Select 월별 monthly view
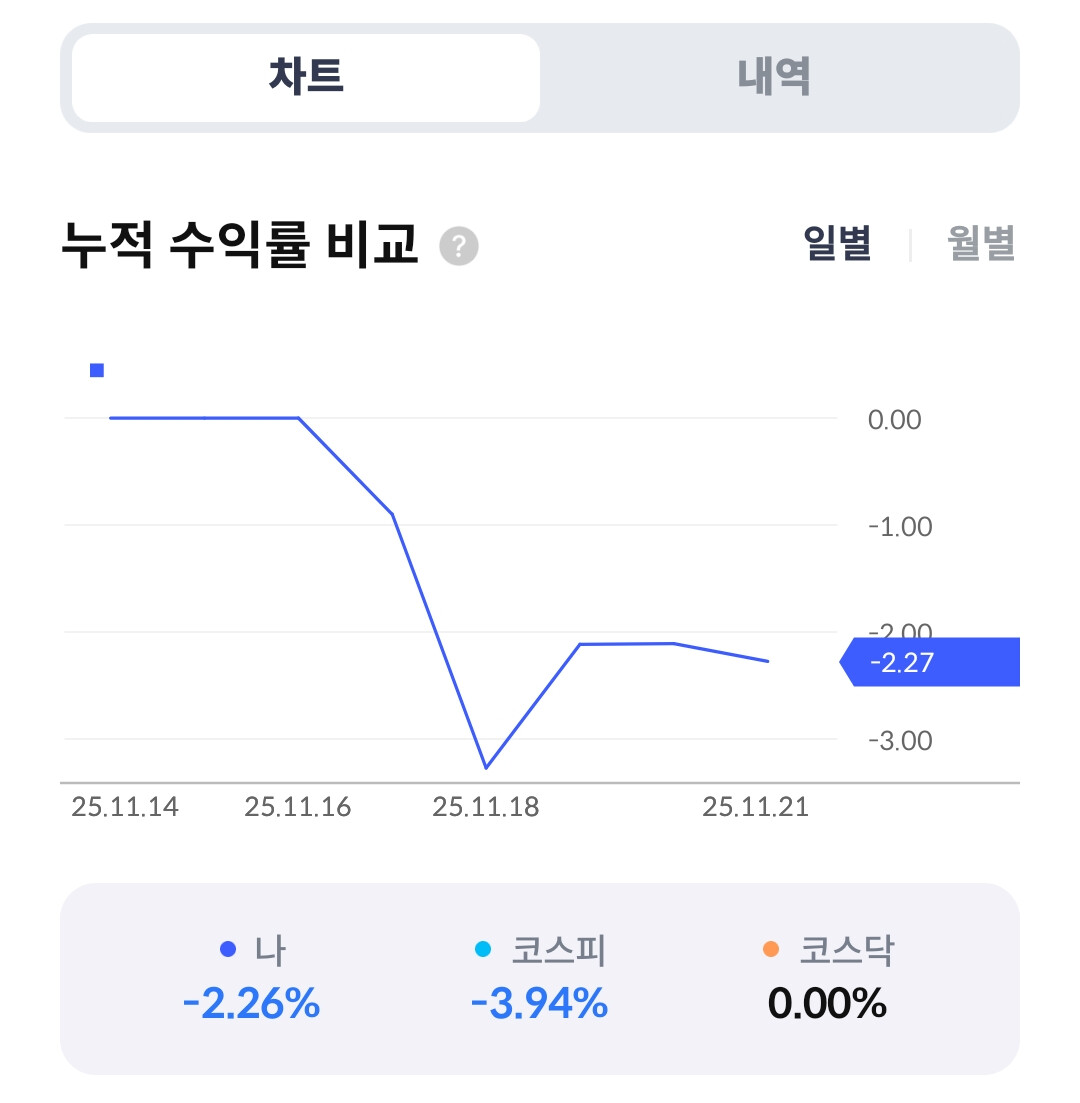This screenshot has height=1103, width=1080. click(981, 244)
